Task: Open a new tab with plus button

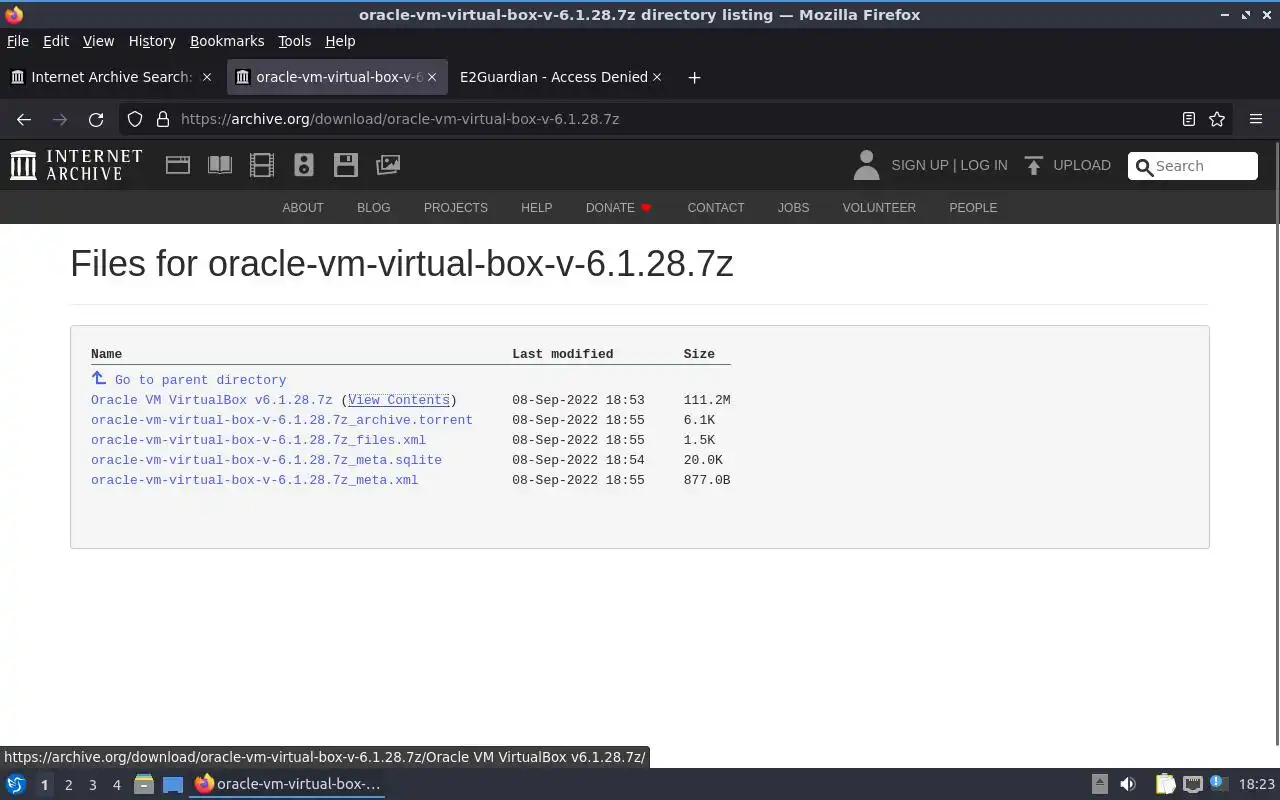Action: pyautogui.click(x=694, y=77)
